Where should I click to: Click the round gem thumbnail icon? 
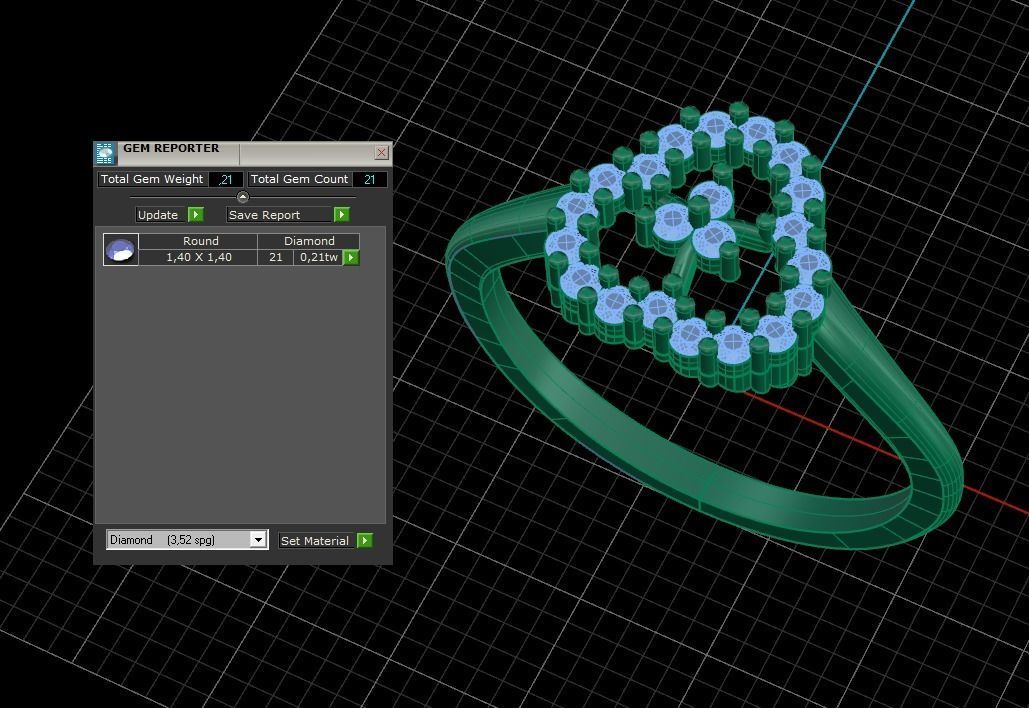click(121, 249)
